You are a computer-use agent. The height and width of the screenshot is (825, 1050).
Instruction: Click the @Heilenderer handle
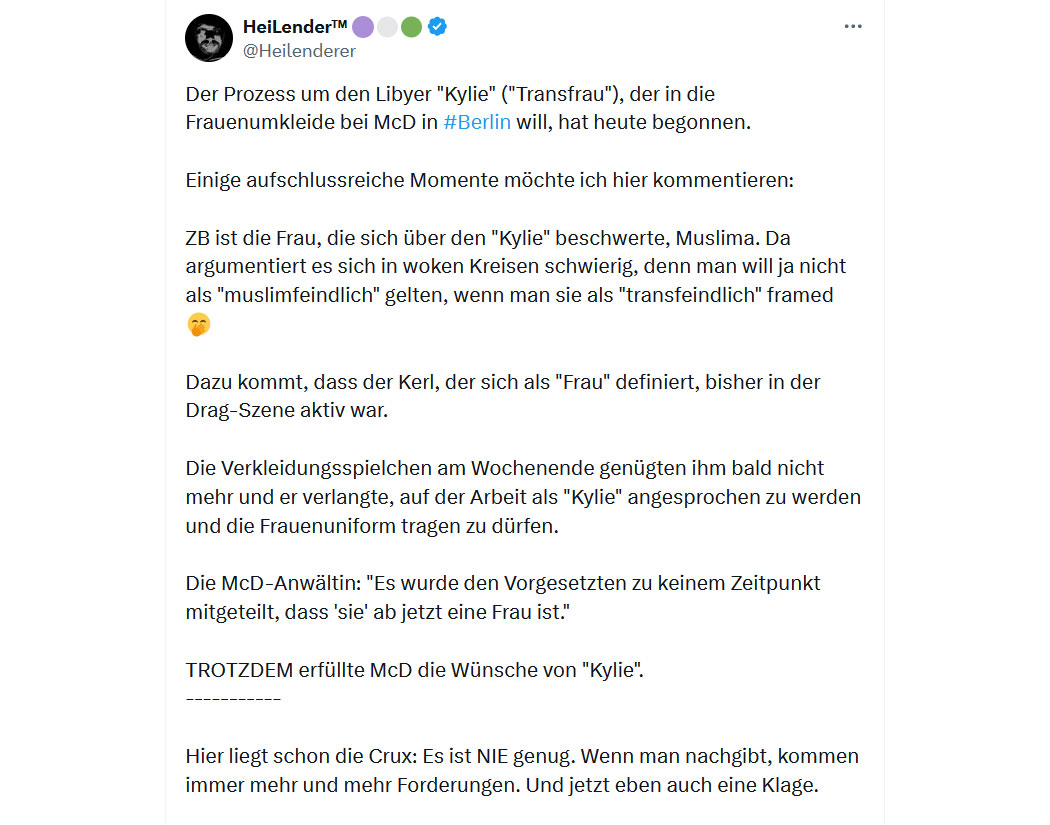pyautogui.click(x=299, y=51)
